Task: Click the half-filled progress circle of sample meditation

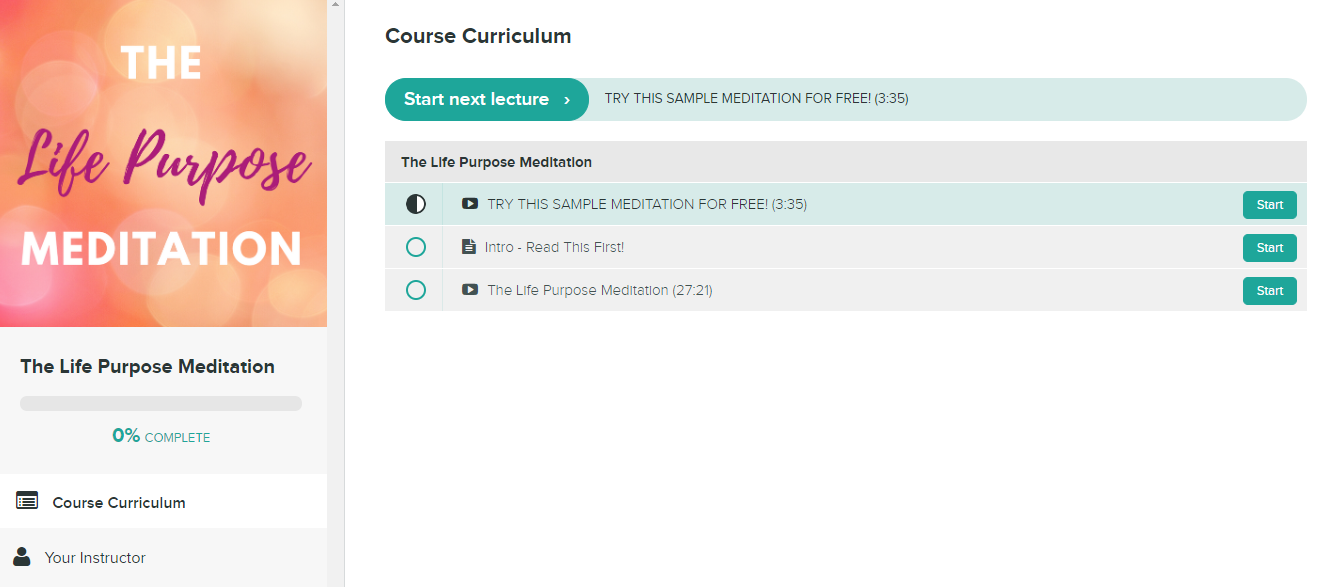Action: pos(416,204)
